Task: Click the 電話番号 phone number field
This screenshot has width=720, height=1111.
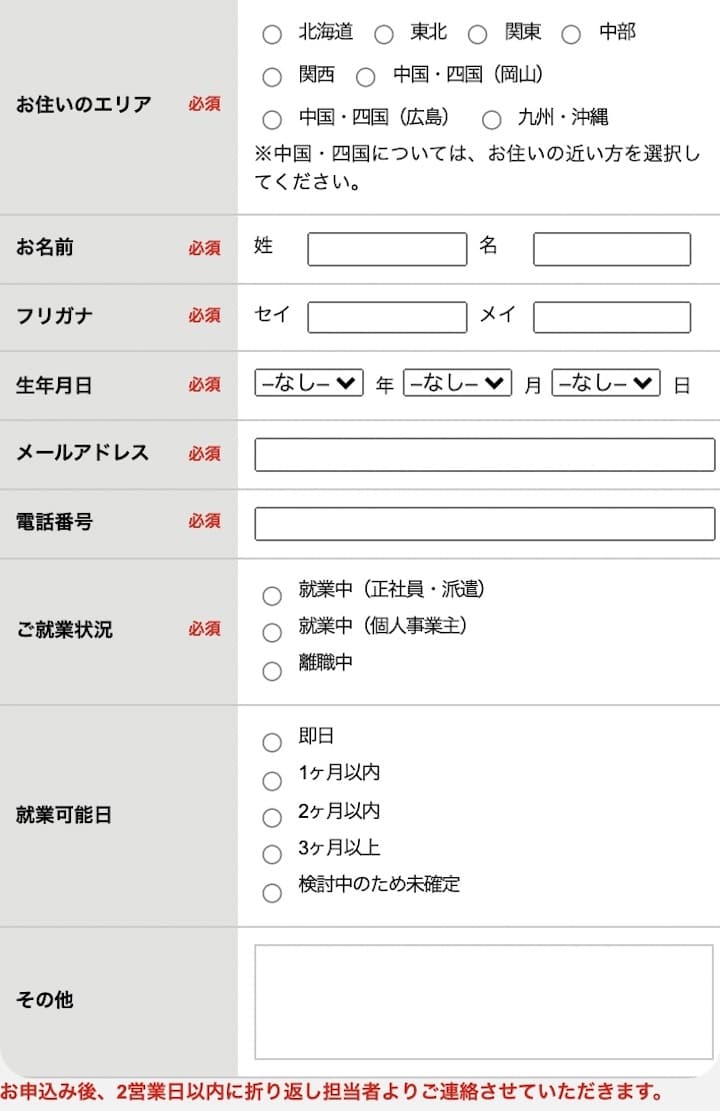Action: pos(484,523)
